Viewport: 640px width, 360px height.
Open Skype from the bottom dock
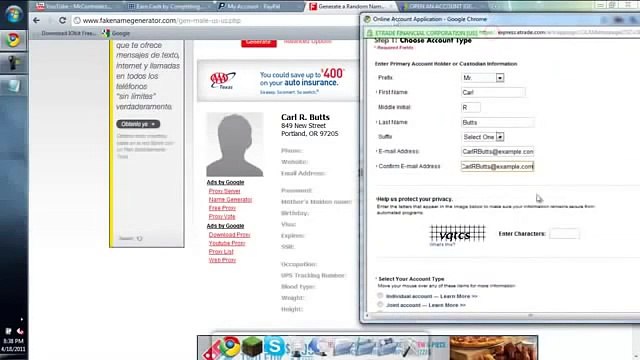pos(273,347)
